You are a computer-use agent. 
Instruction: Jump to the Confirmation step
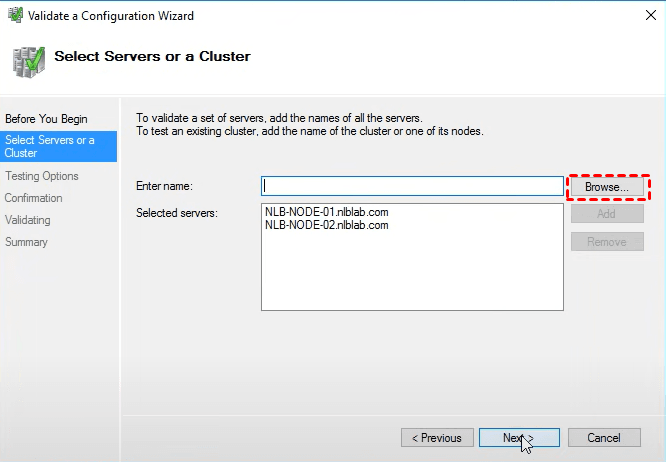(x=34, y=198)
